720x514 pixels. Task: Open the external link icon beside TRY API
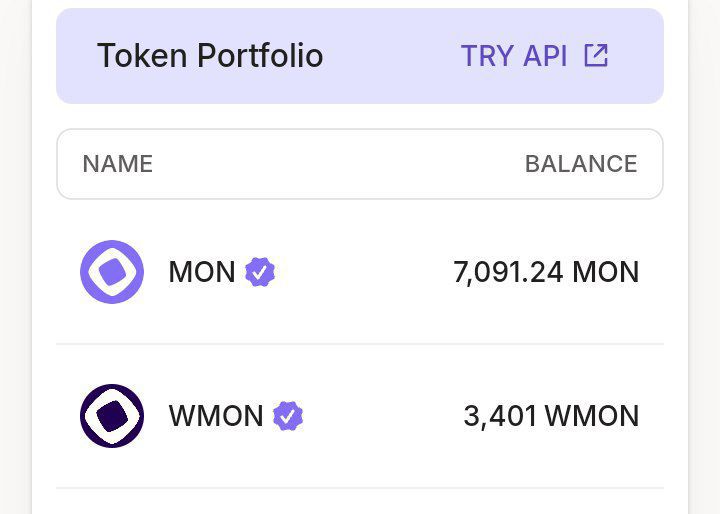point(596,56)
